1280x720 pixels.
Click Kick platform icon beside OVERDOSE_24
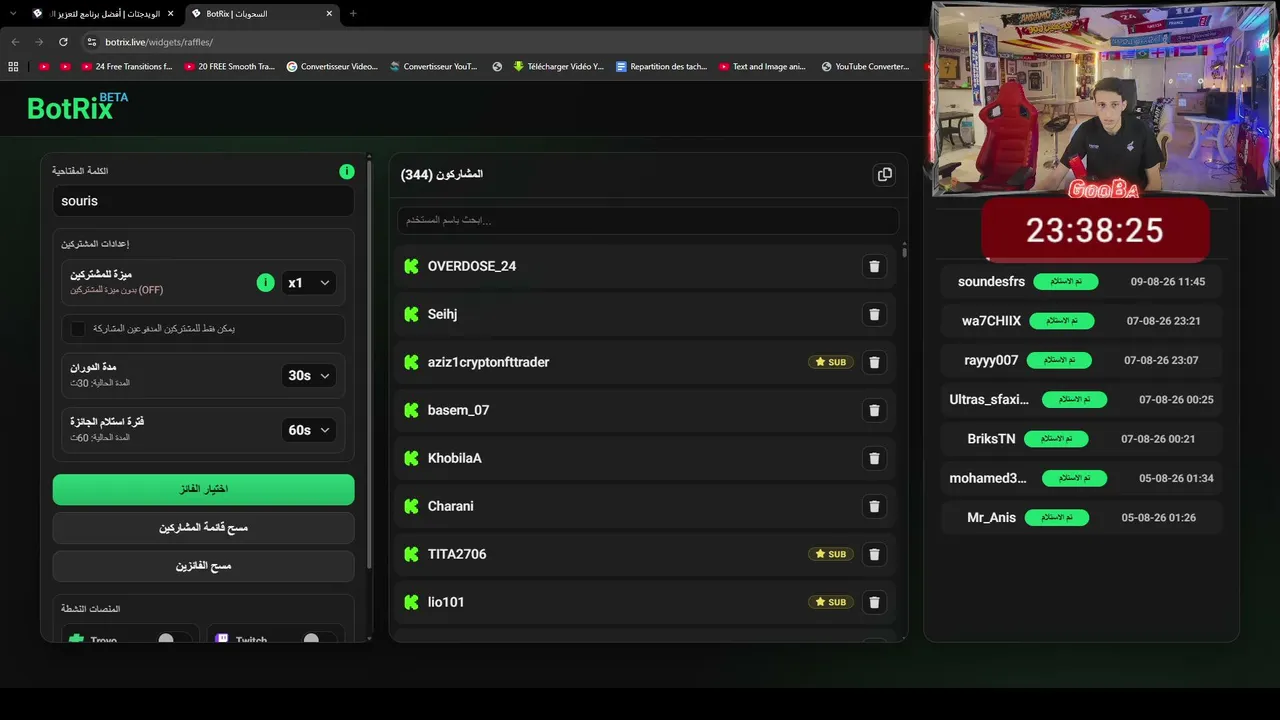tap(411, 266)
